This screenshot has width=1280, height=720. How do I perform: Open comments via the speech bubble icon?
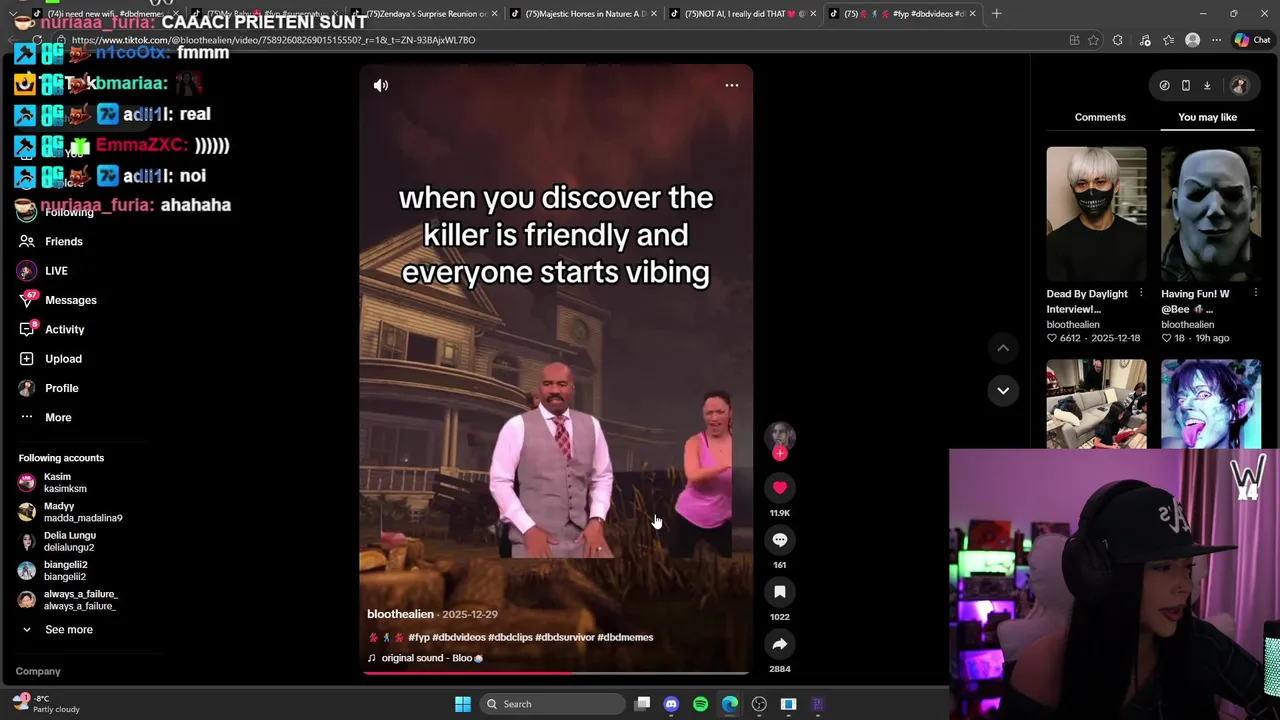[x=780, y=540]
